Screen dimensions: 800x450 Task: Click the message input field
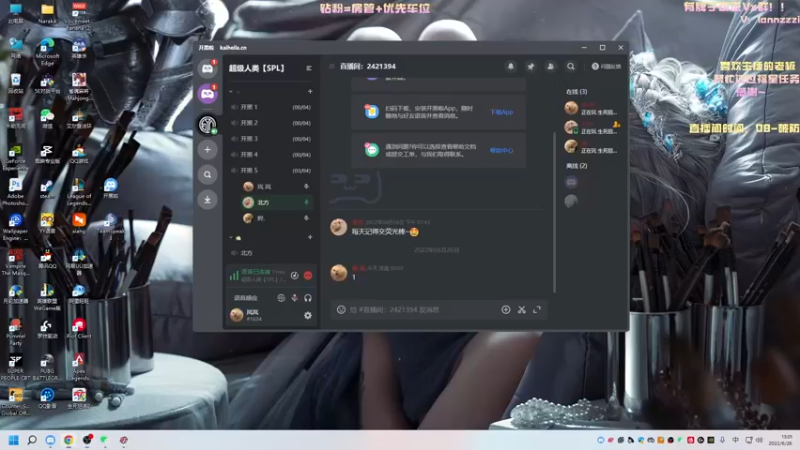(423, 310)
